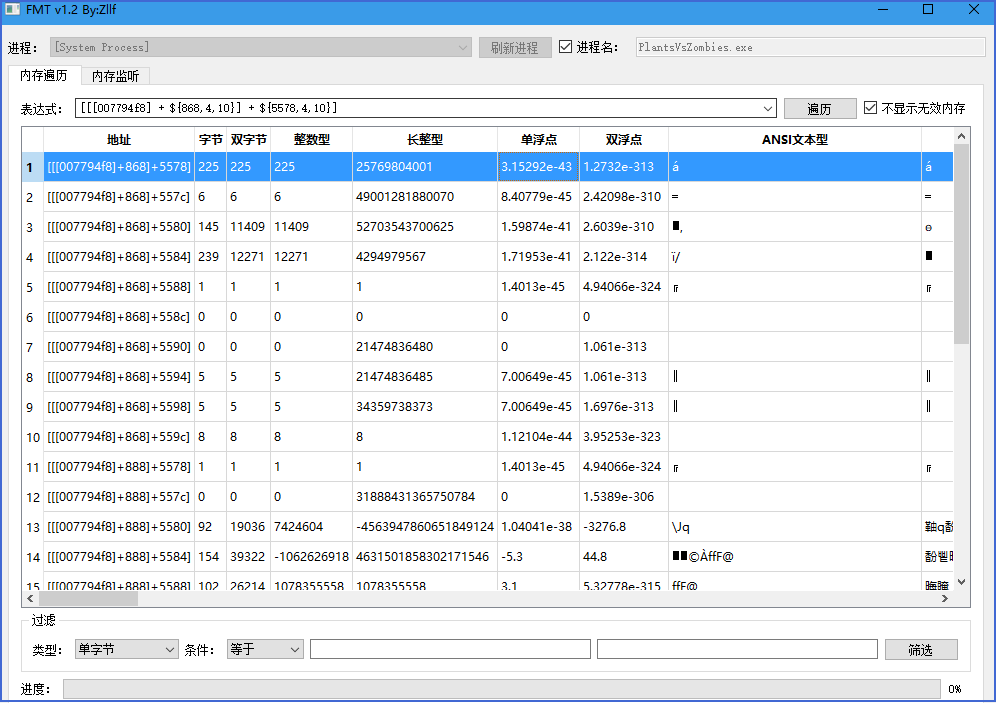This screenshot has height=703, width=996.
Task: Click the row header number 10
Action: (32, 438)
